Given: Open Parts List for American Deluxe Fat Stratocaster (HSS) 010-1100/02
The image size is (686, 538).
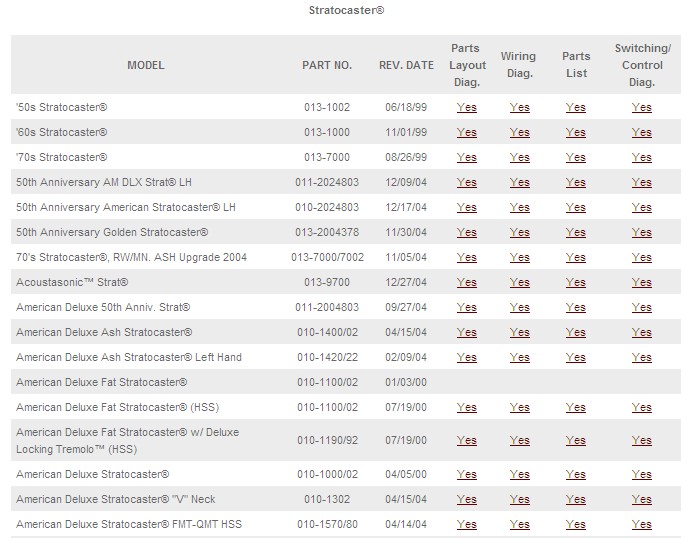Looking at the screenshot, I should click(x=575, y=407).
